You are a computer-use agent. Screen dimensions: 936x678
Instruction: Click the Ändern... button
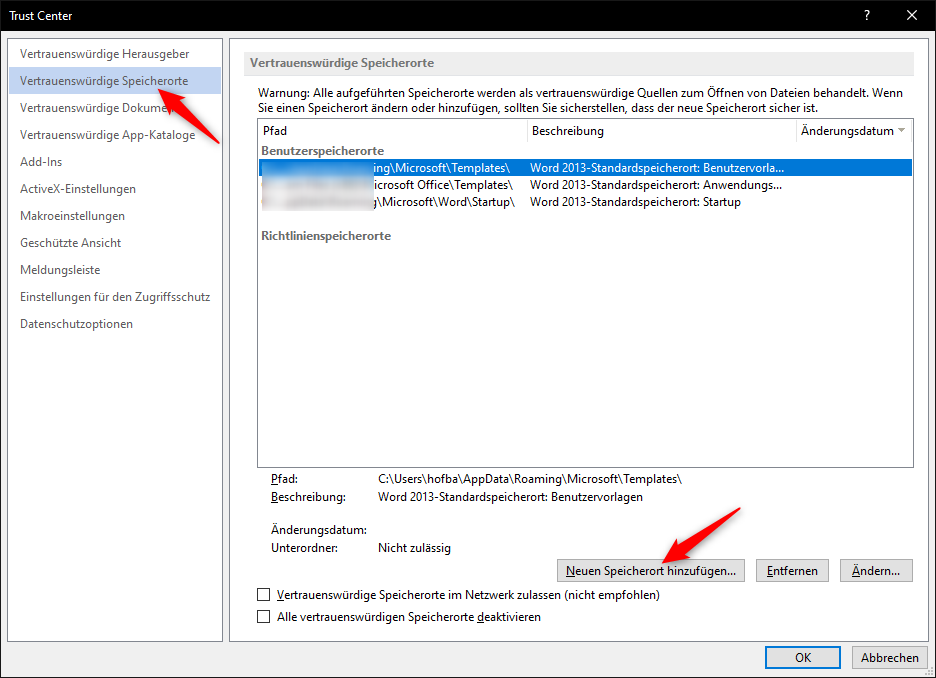point(876,571)
